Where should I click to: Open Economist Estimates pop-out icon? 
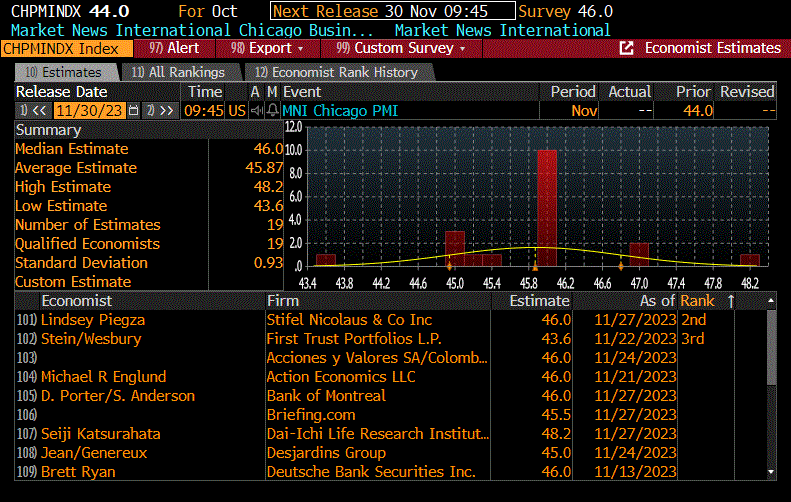coord(626,48)
